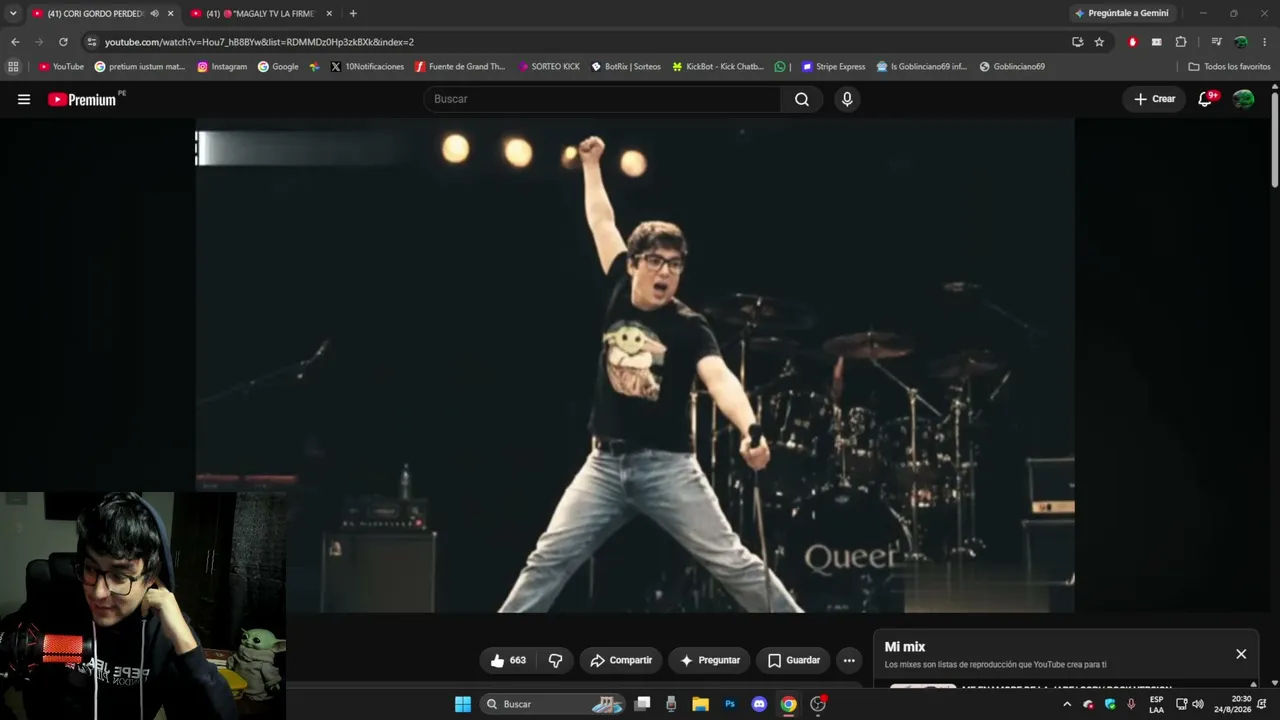Click the Chrome media control icon
Image resolution: width=1280 pixels, height=720 pixels.
tap(1216, 42)
